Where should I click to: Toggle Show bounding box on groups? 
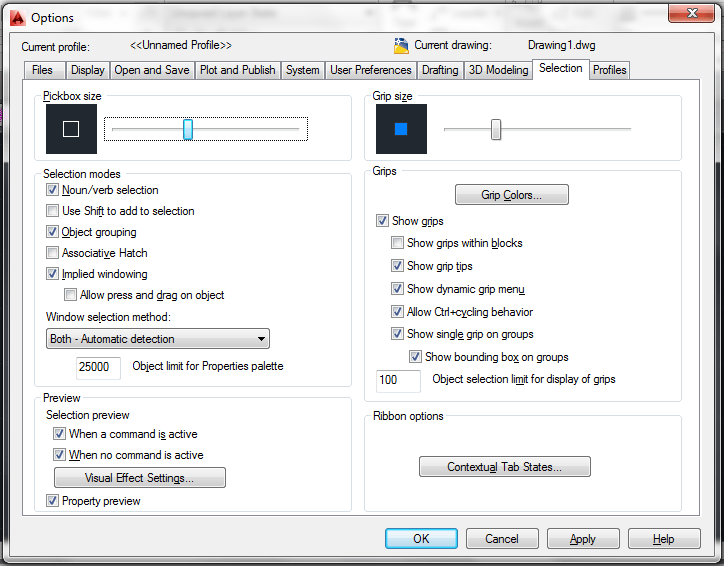click(415, 357)
